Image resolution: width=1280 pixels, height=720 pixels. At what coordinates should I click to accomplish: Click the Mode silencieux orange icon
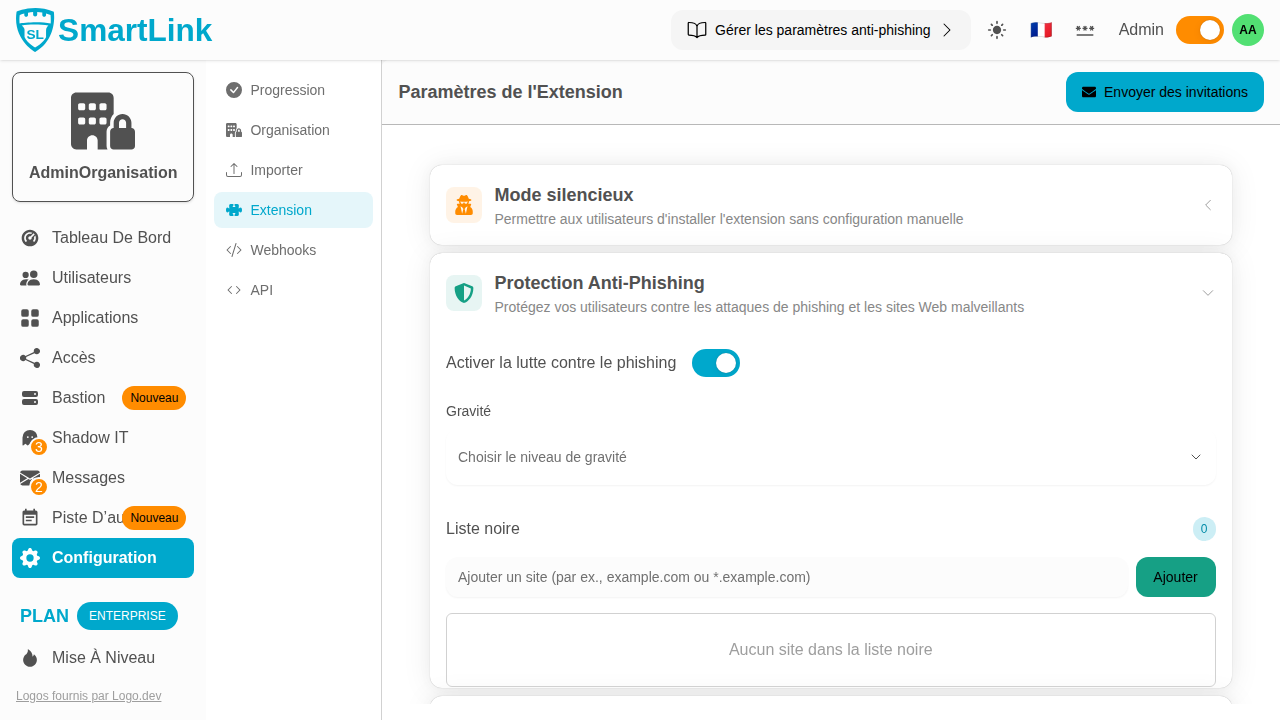(464, 205)
